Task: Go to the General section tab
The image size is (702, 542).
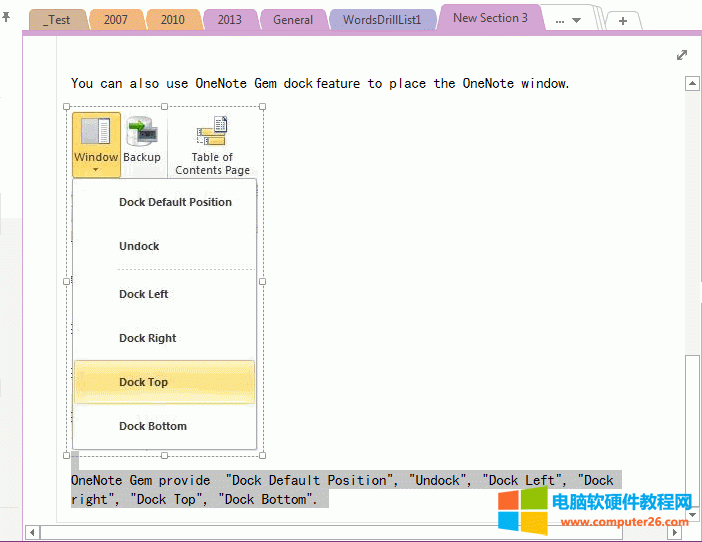Action: pyautogui.click(x=292, y=20)
